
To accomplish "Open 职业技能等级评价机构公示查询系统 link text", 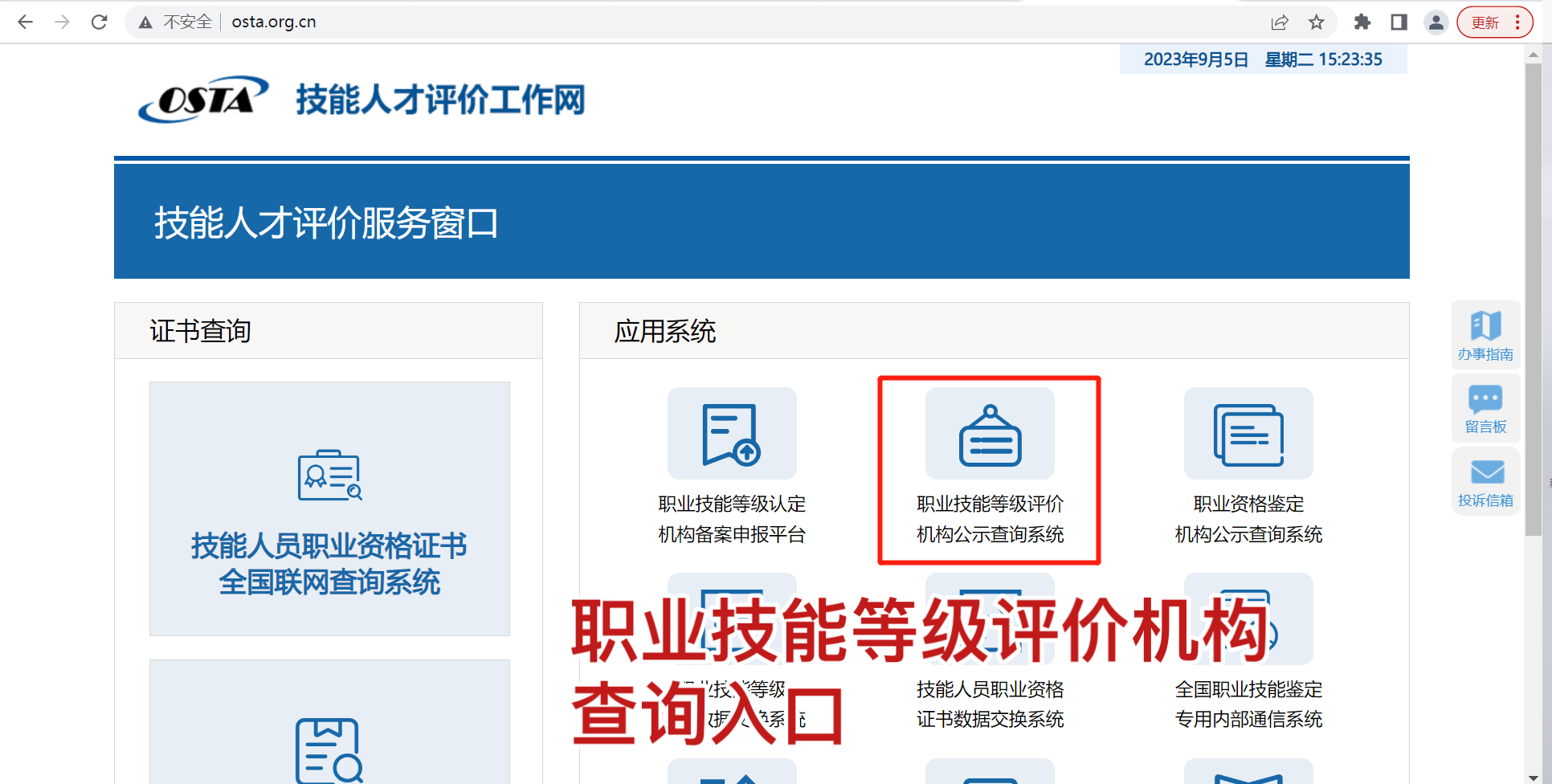I will point(990,519).
